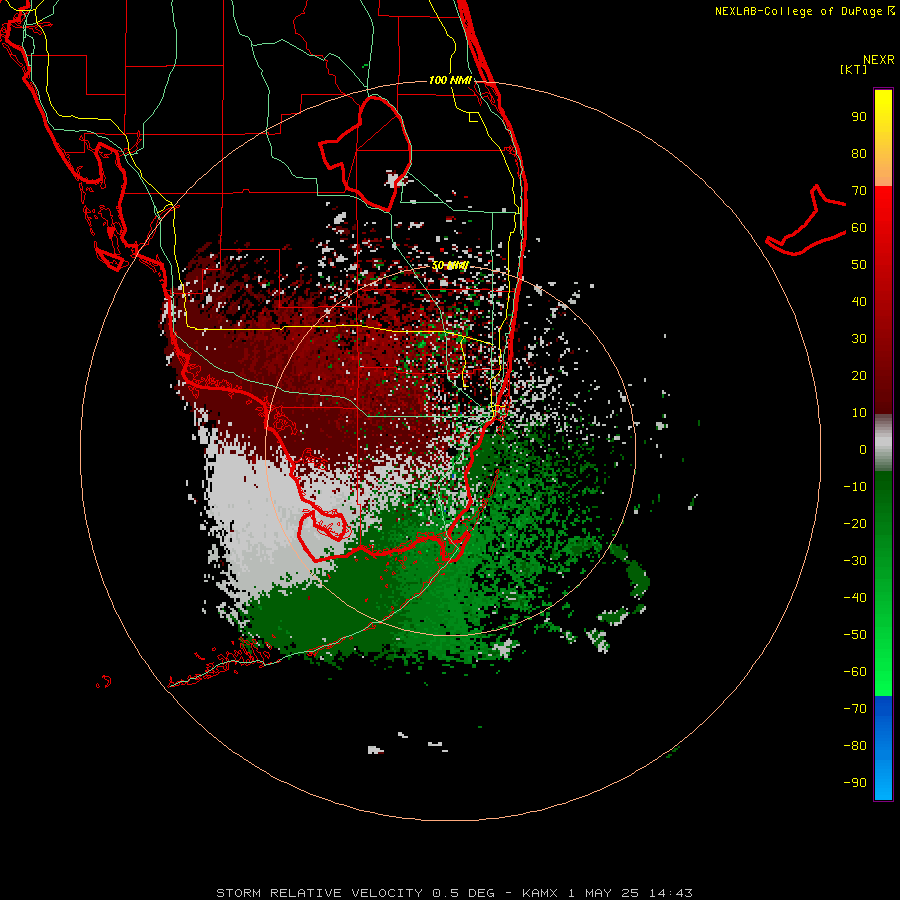Click the -90 value on the velocity scale
The width and height of the screenshot is (900, 900).
[855, 783]
